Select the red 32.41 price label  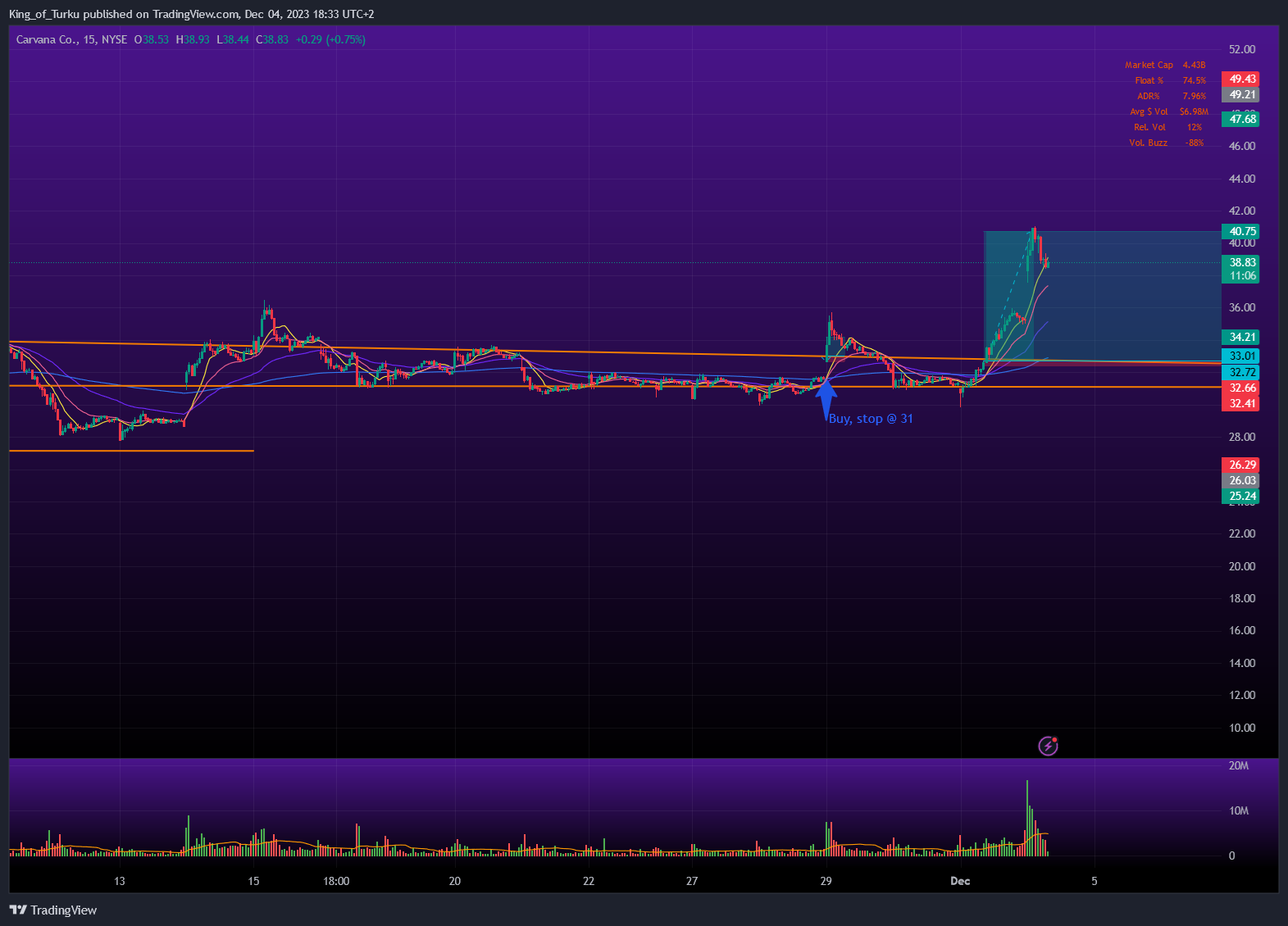coord(1240,404)
